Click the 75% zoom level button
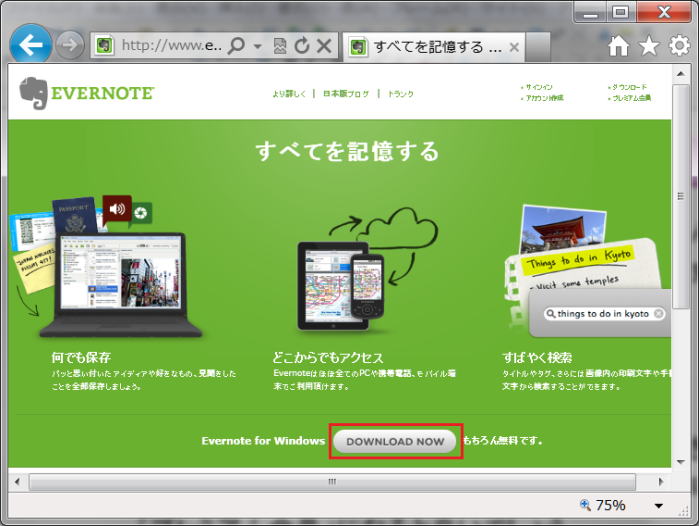Viewport: 699px width, 526px height. click(603, 505)
